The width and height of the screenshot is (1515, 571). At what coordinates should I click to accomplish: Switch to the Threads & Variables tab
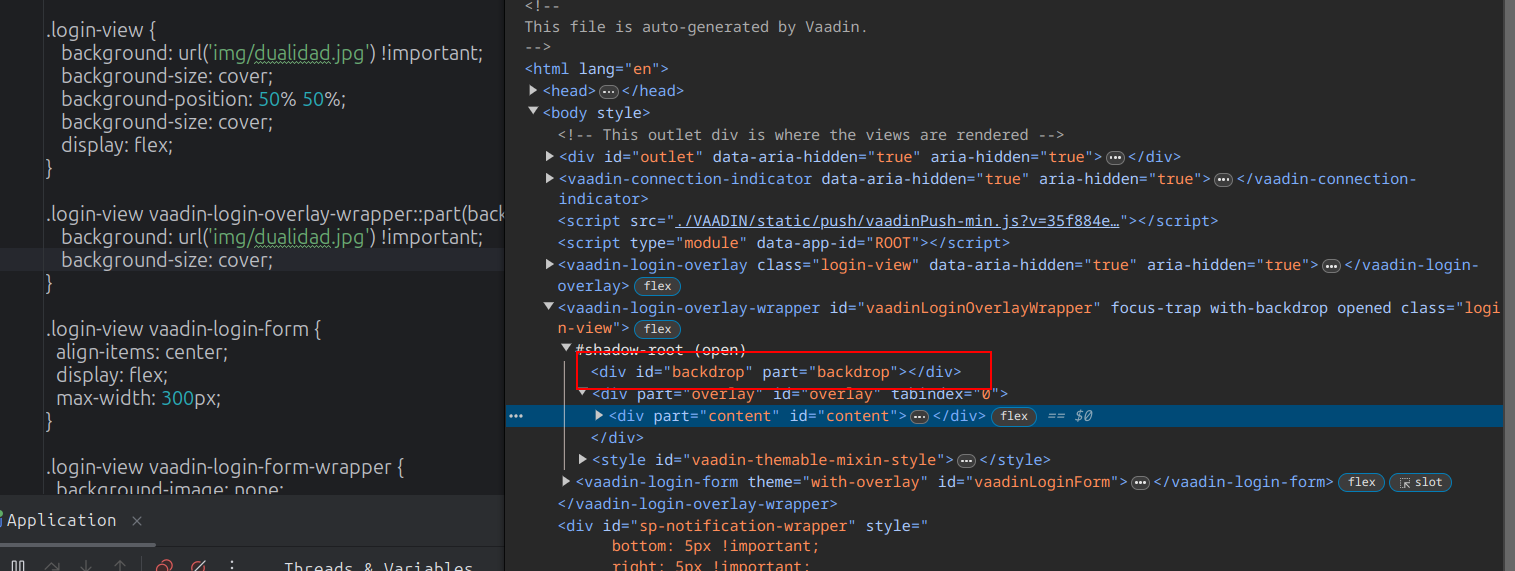pyautogui.click(x=378, y=566)
